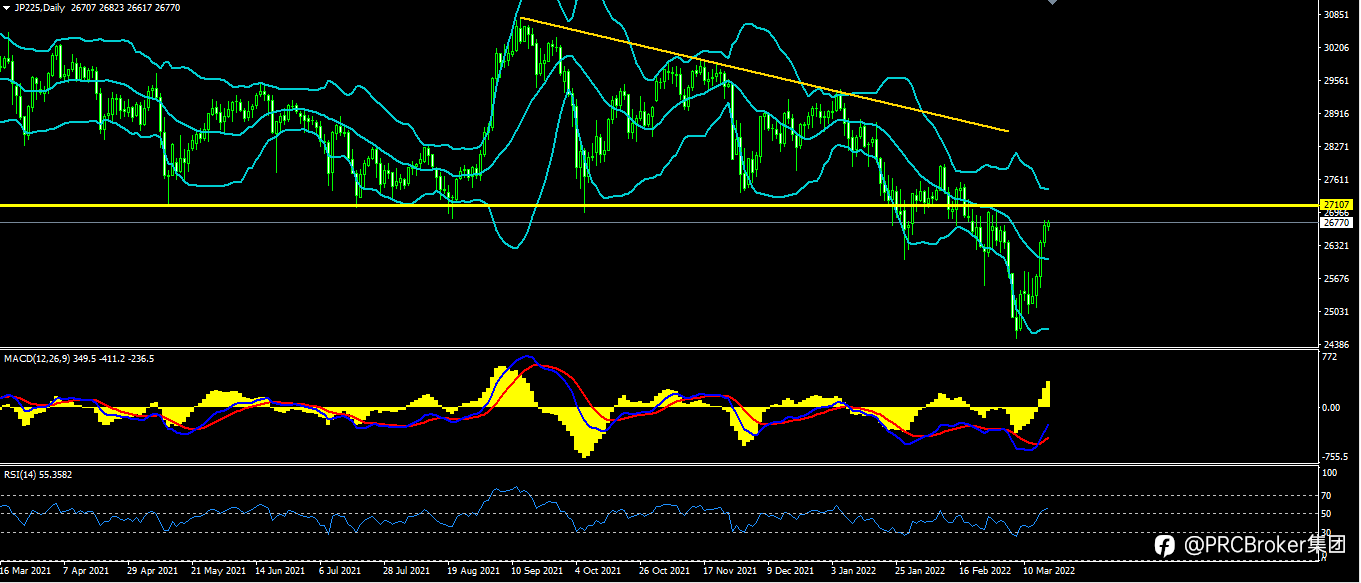Click the 14 Jun 2021 date label
1361x583 pixels.
280,571
